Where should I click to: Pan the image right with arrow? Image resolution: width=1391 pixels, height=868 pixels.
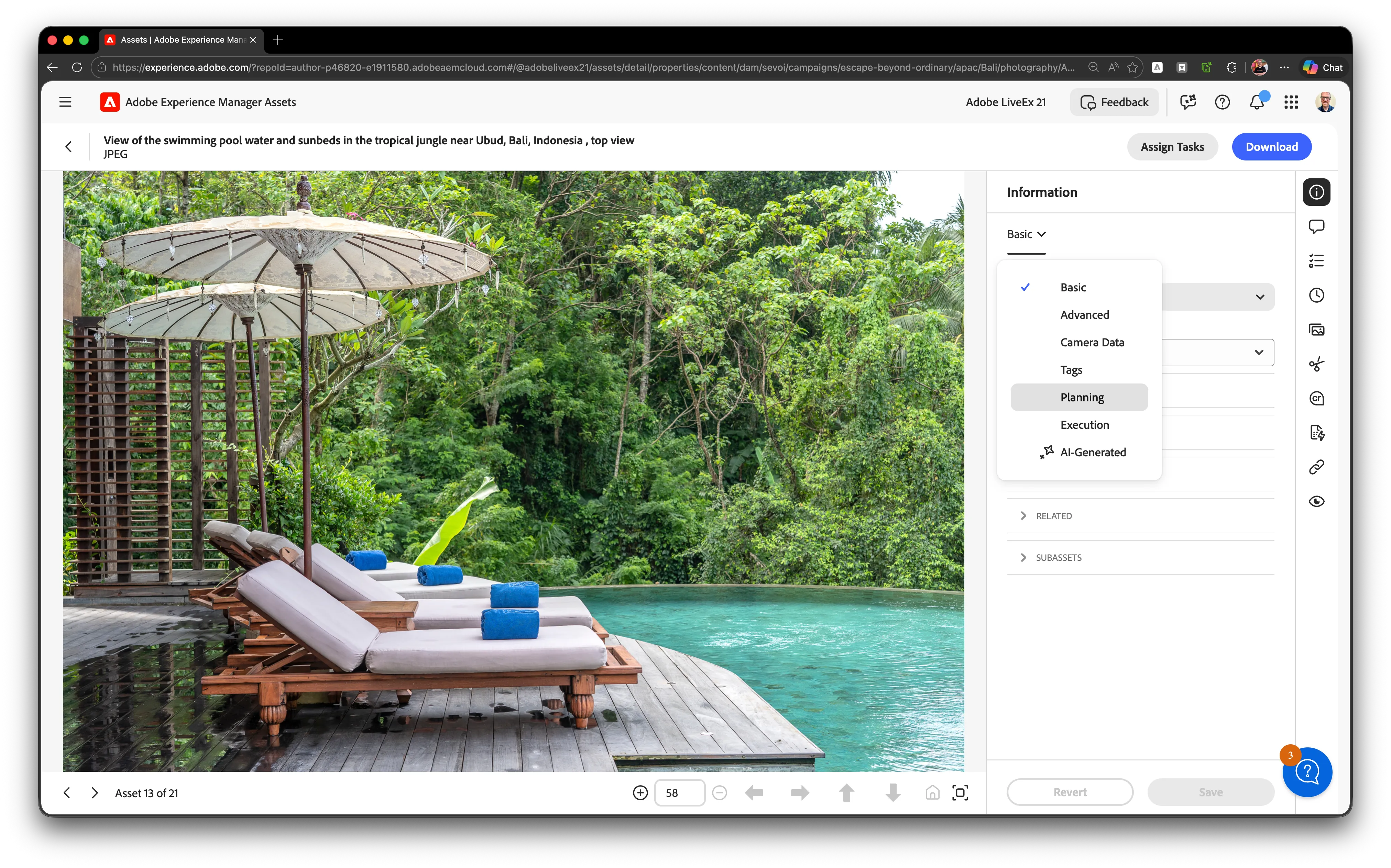click(800, 793)
